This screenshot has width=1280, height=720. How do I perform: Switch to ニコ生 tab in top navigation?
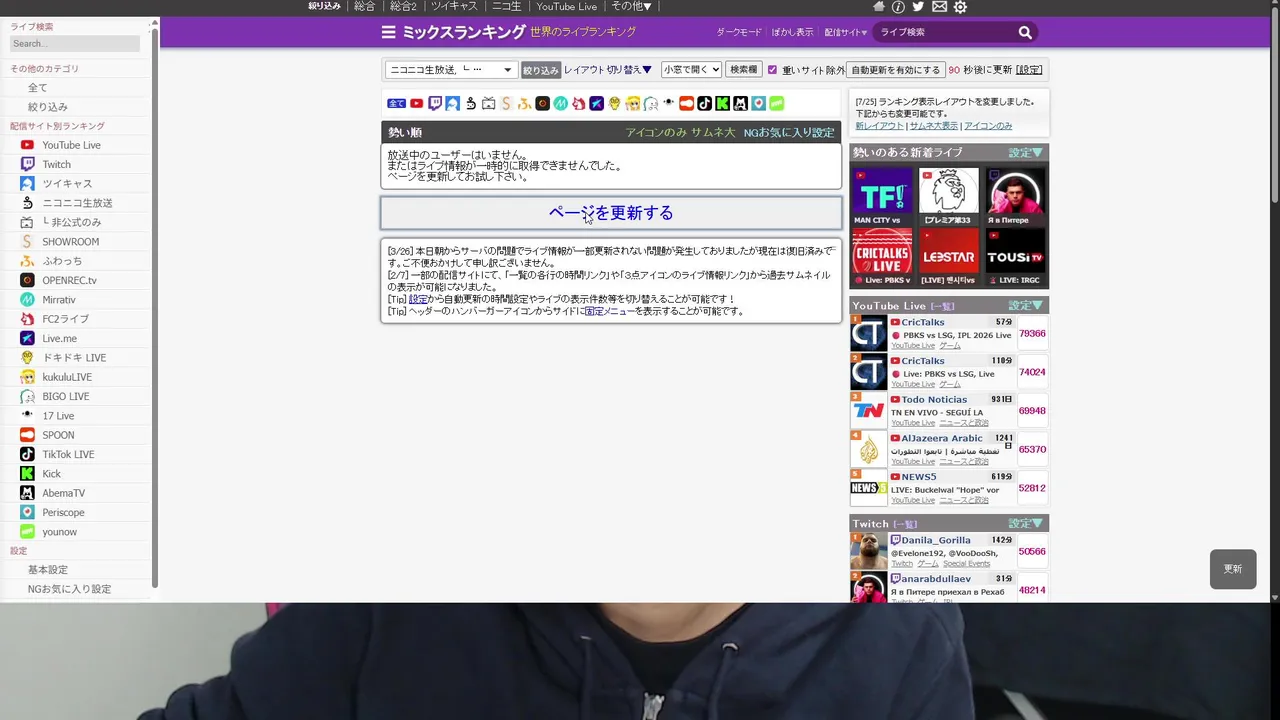click(x=507, y=6)
